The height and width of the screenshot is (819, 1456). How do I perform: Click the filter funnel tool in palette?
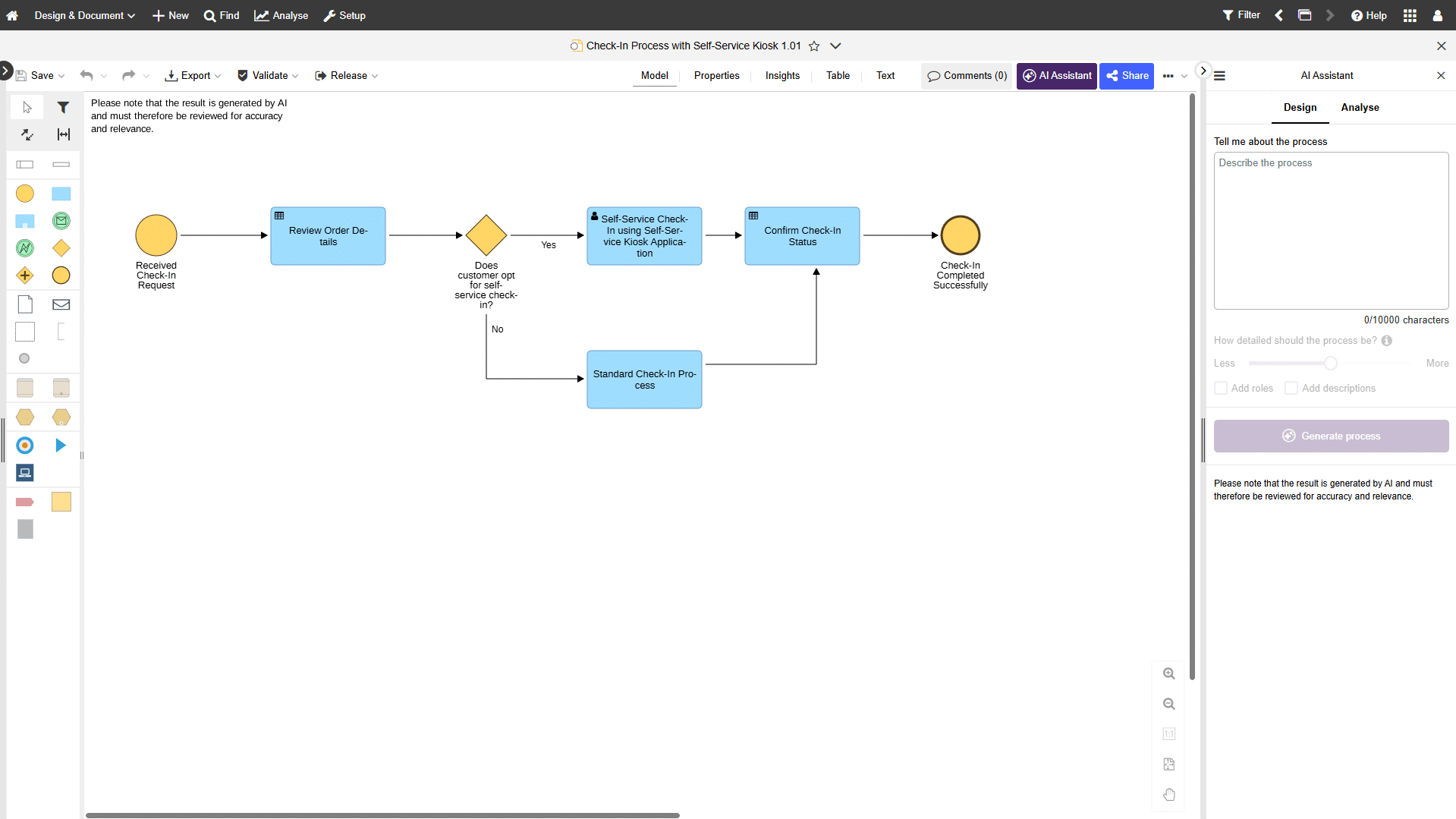pyautogui.click(x=63, y=108)
